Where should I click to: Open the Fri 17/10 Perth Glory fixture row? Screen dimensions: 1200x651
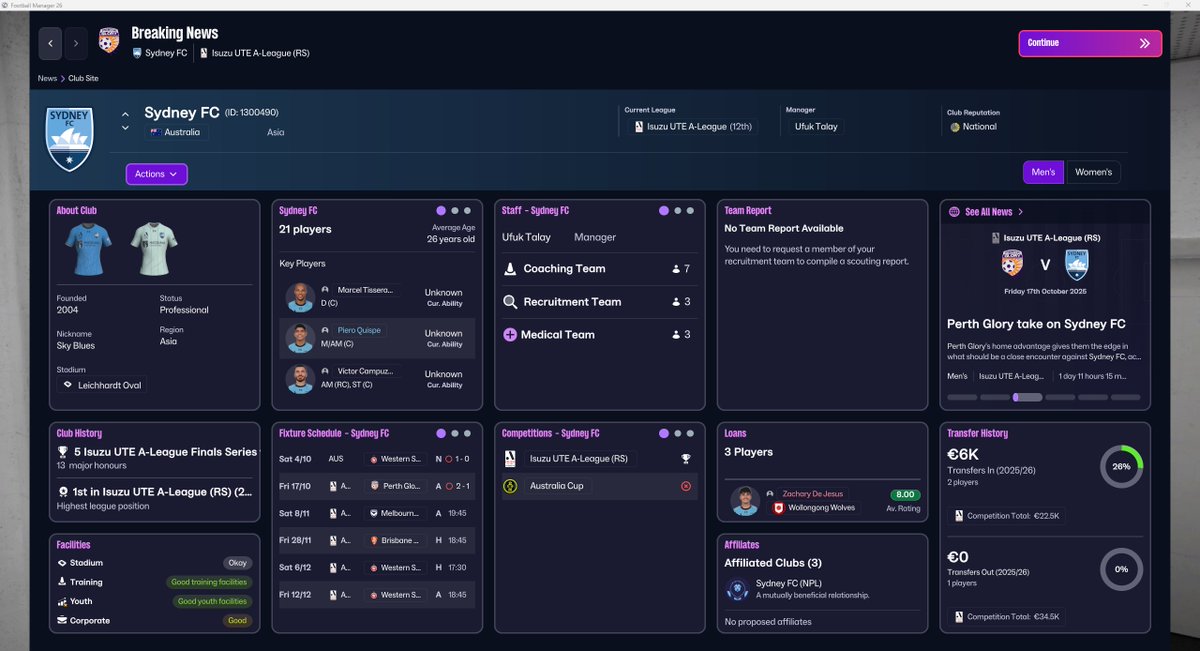tap(376, 486)
